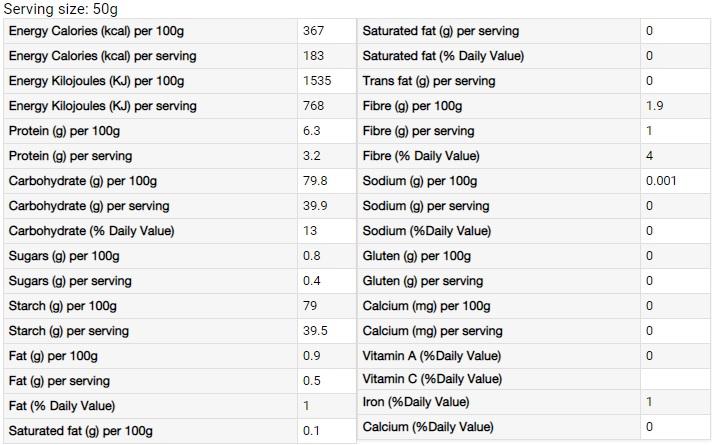714x445 pixels.
Task: Click the Calcium (mg) per serving field
Action: 676,331
